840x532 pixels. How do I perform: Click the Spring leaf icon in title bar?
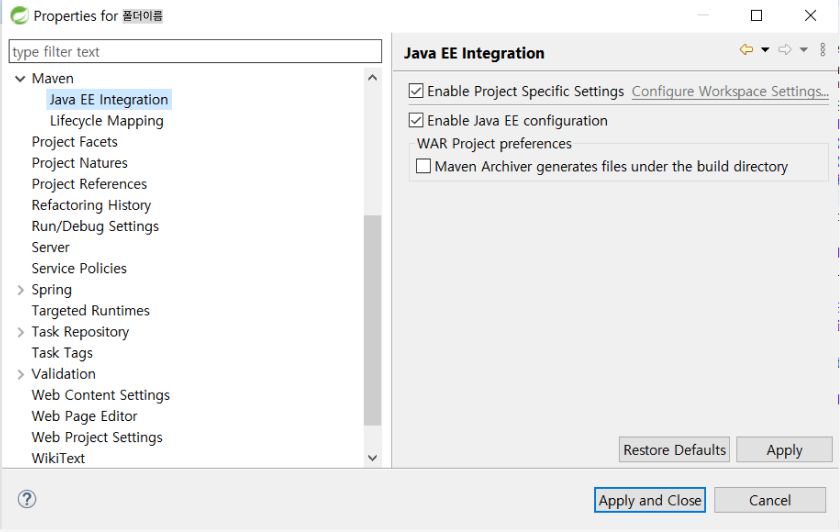pyautogui.click(x=19, y=16)
